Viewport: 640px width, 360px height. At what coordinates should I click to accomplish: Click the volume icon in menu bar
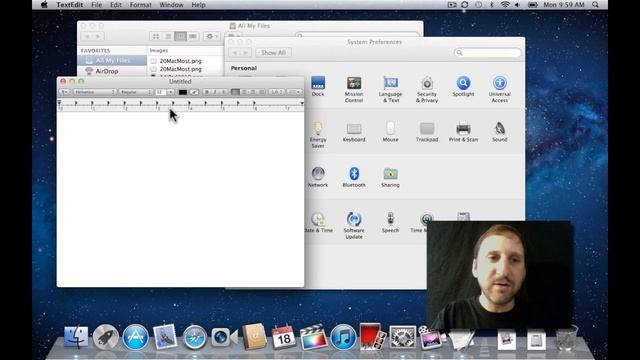[x=518, y=5]
